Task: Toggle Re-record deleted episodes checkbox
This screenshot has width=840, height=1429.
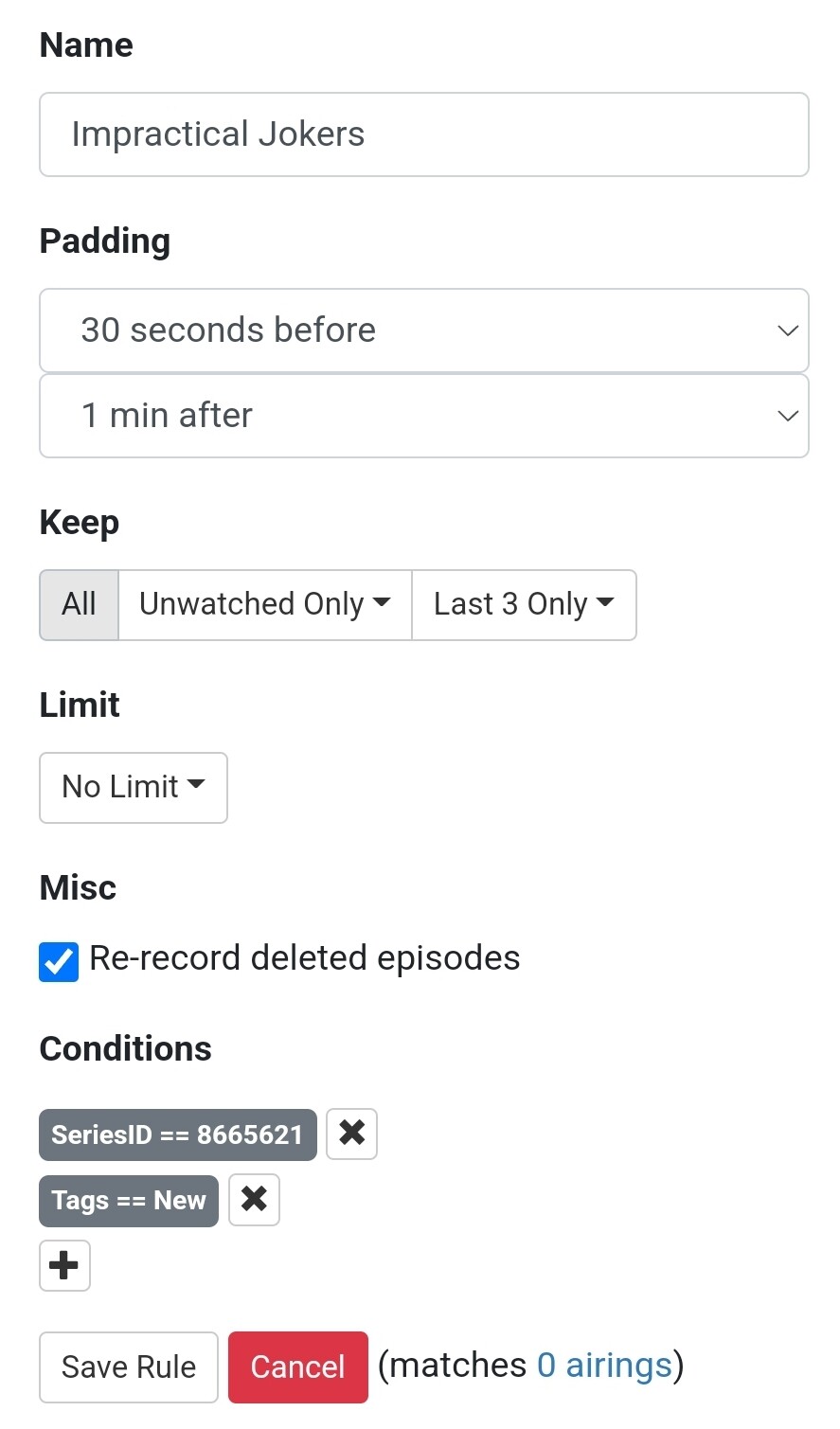Action: tap(59, 961)
